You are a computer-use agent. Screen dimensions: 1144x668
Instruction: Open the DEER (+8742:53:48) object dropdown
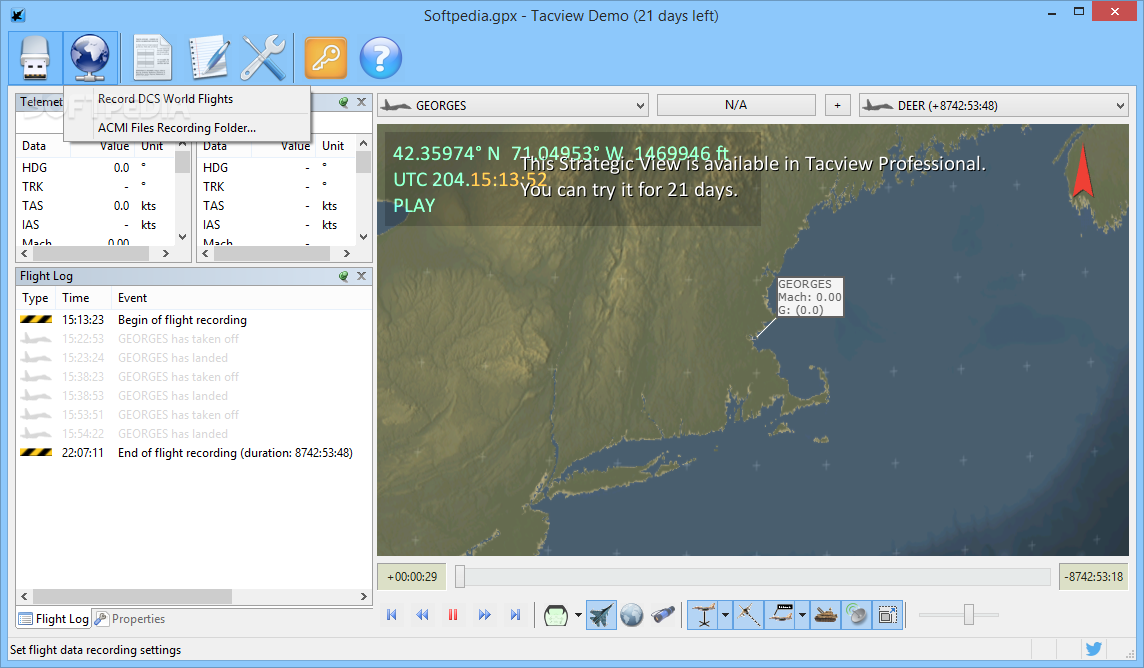pyautogui.click(x=994, y=105)
